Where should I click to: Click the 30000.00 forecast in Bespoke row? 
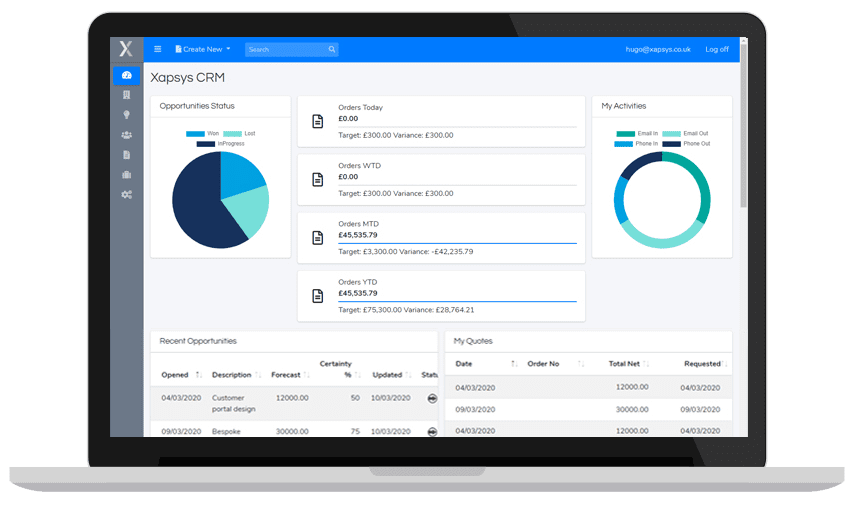click(292, 431)
